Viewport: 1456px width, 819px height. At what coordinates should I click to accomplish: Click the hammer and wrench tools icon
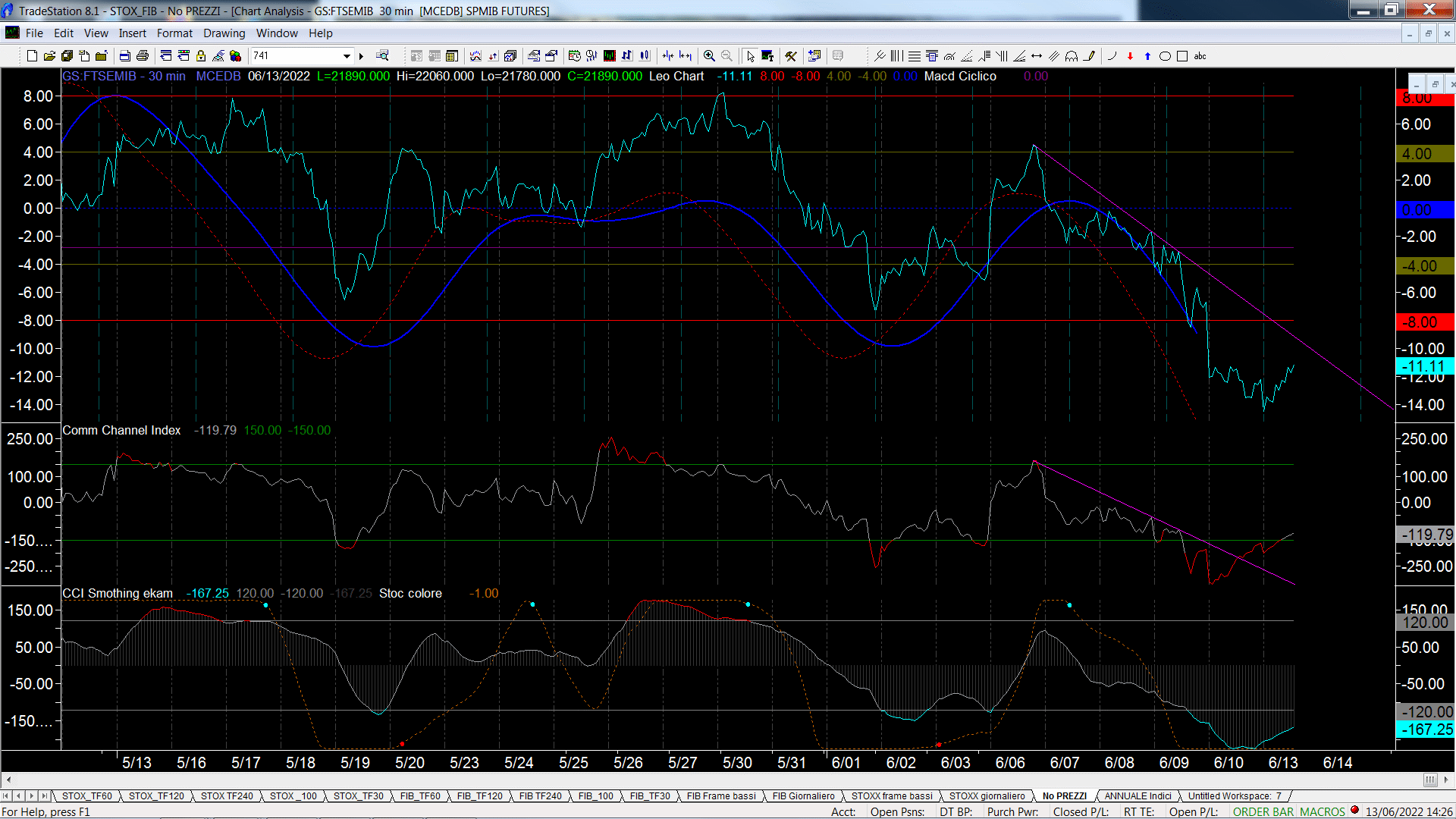(791, 55)
